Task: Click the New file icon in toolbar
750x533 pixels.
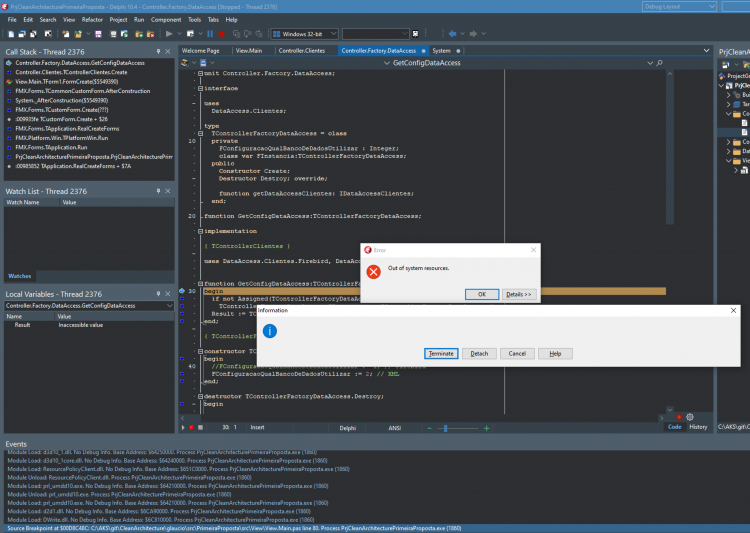Action: tap(11, 34)
